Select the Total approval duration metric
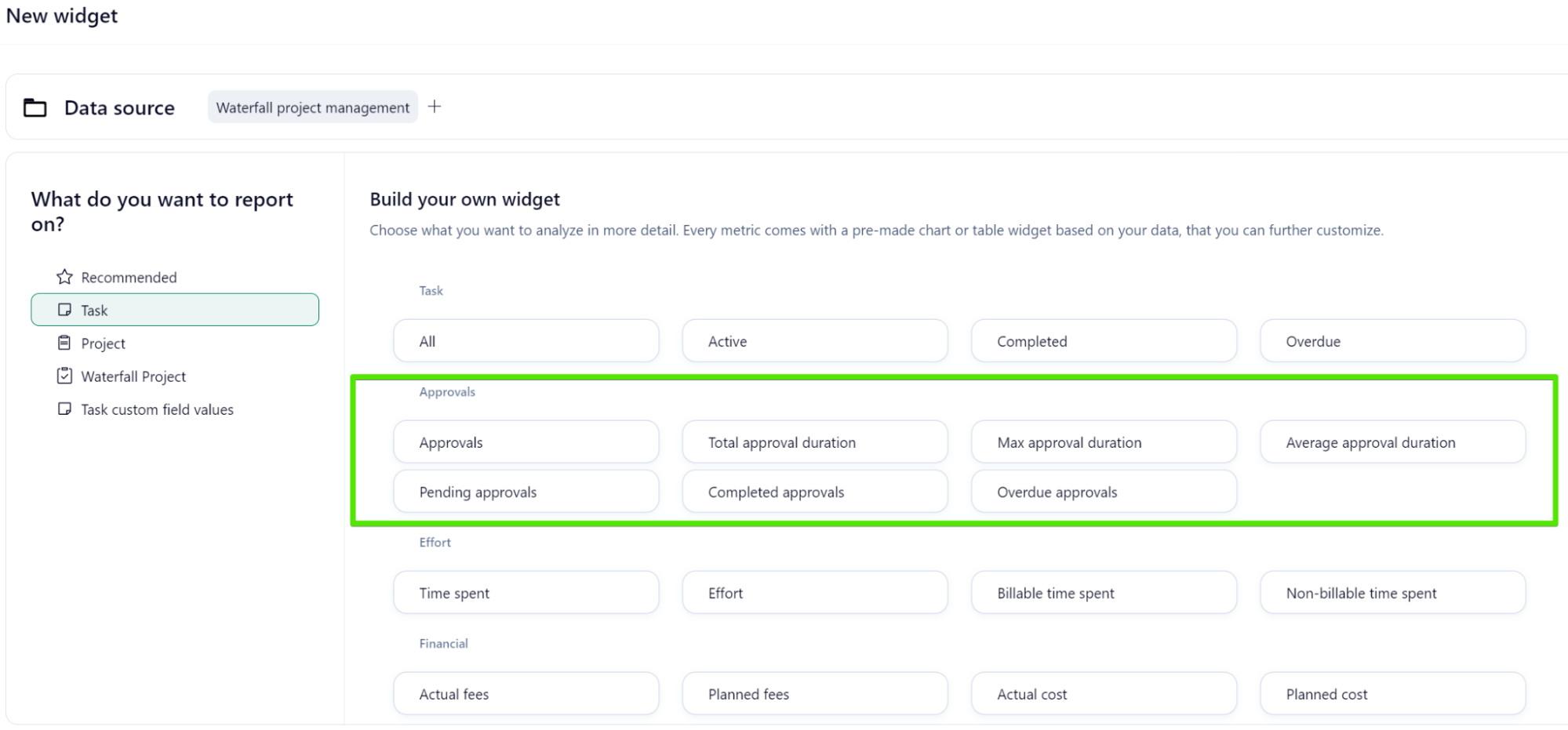Viewport: 1568px width, 730px height. click(x=814, y=442)
